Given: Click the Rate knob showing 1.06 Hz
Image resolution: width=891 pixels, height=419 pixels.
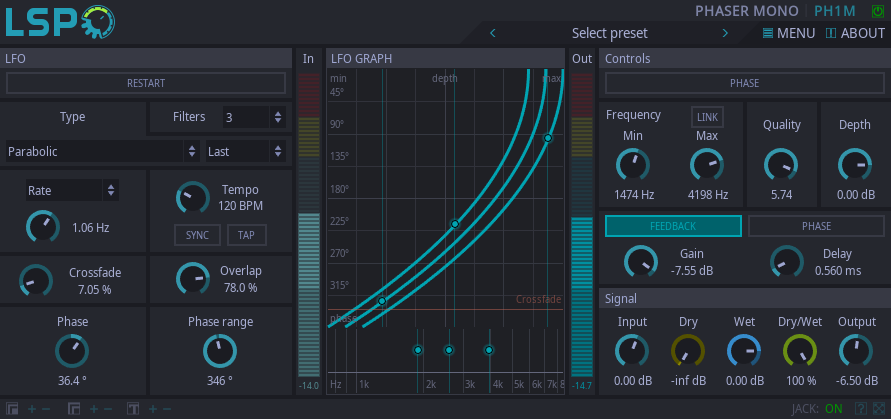Looking at the screenshot, I should coord(43,226).
